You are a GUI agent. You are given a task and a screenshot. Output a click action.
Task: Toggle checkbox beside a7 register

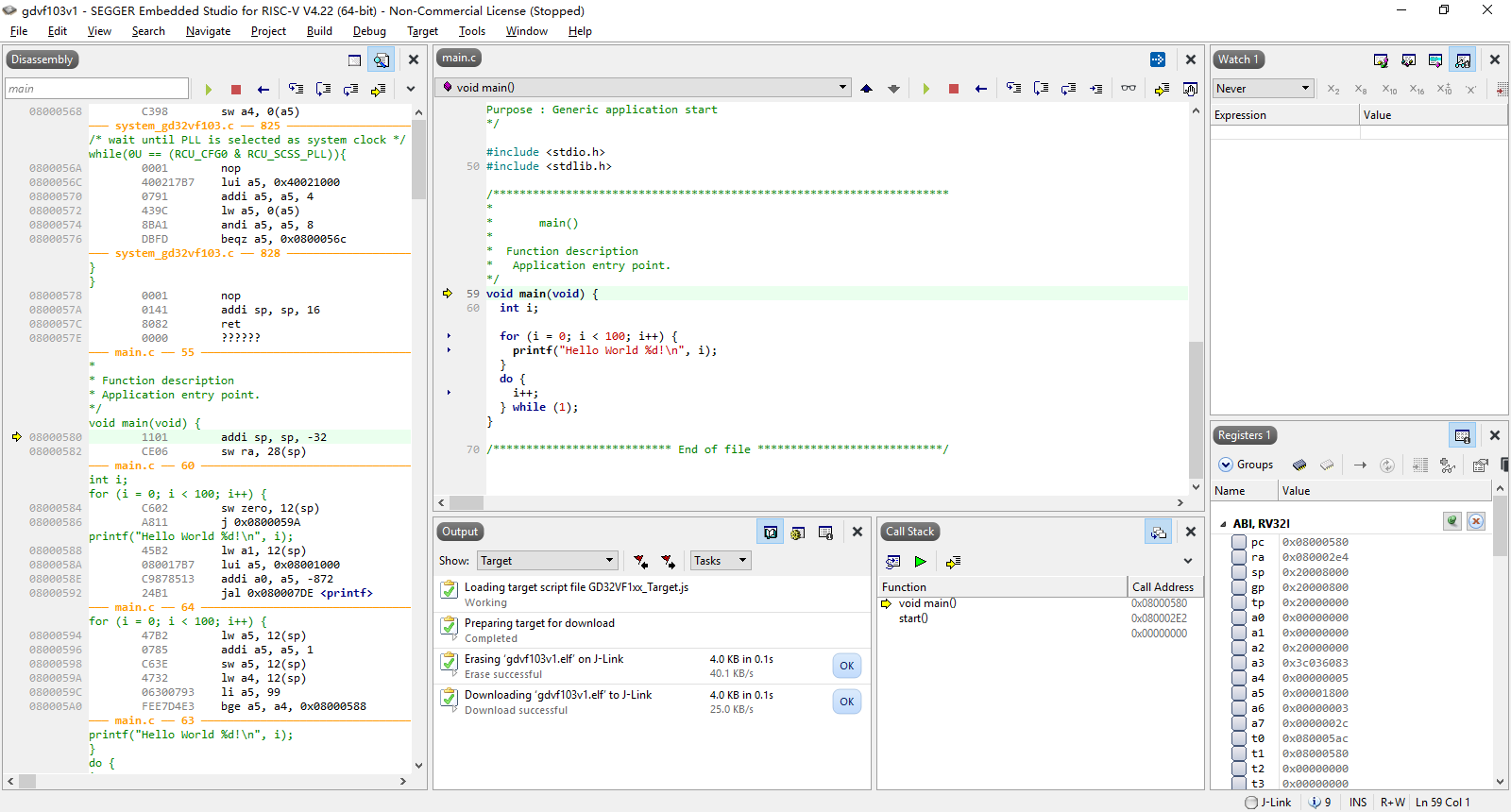click(x=1239, y=723)
